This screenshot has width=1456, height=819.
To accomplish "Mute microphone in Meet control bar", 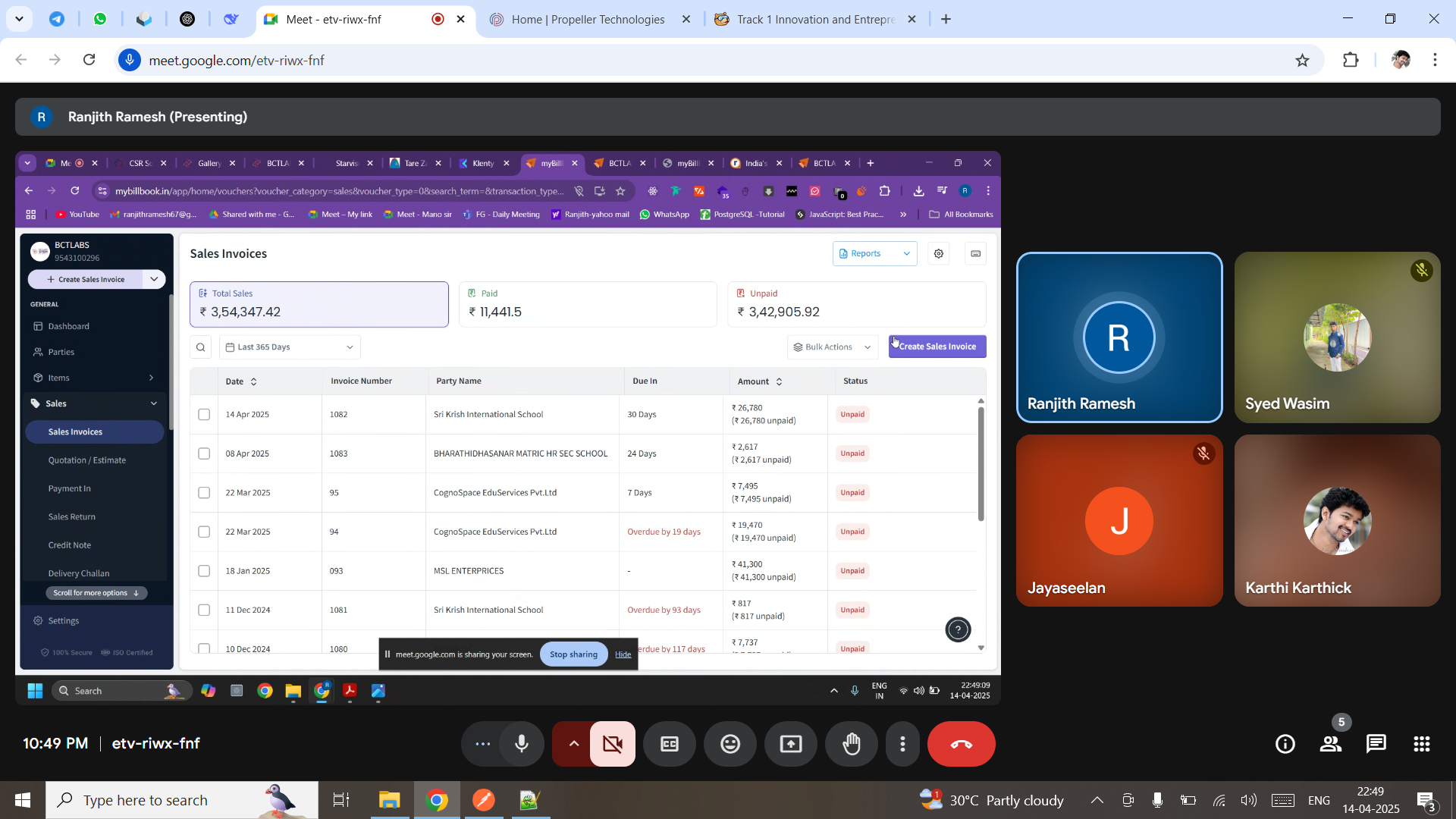I will [x=522, y=744].
